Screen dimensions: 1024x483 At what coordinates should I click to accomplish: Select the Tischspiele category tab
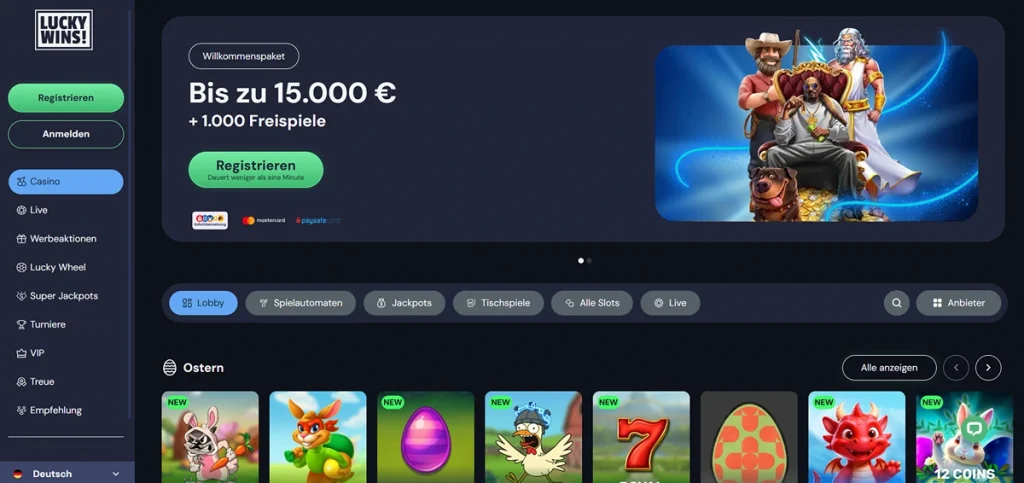[x=498, y=303]
